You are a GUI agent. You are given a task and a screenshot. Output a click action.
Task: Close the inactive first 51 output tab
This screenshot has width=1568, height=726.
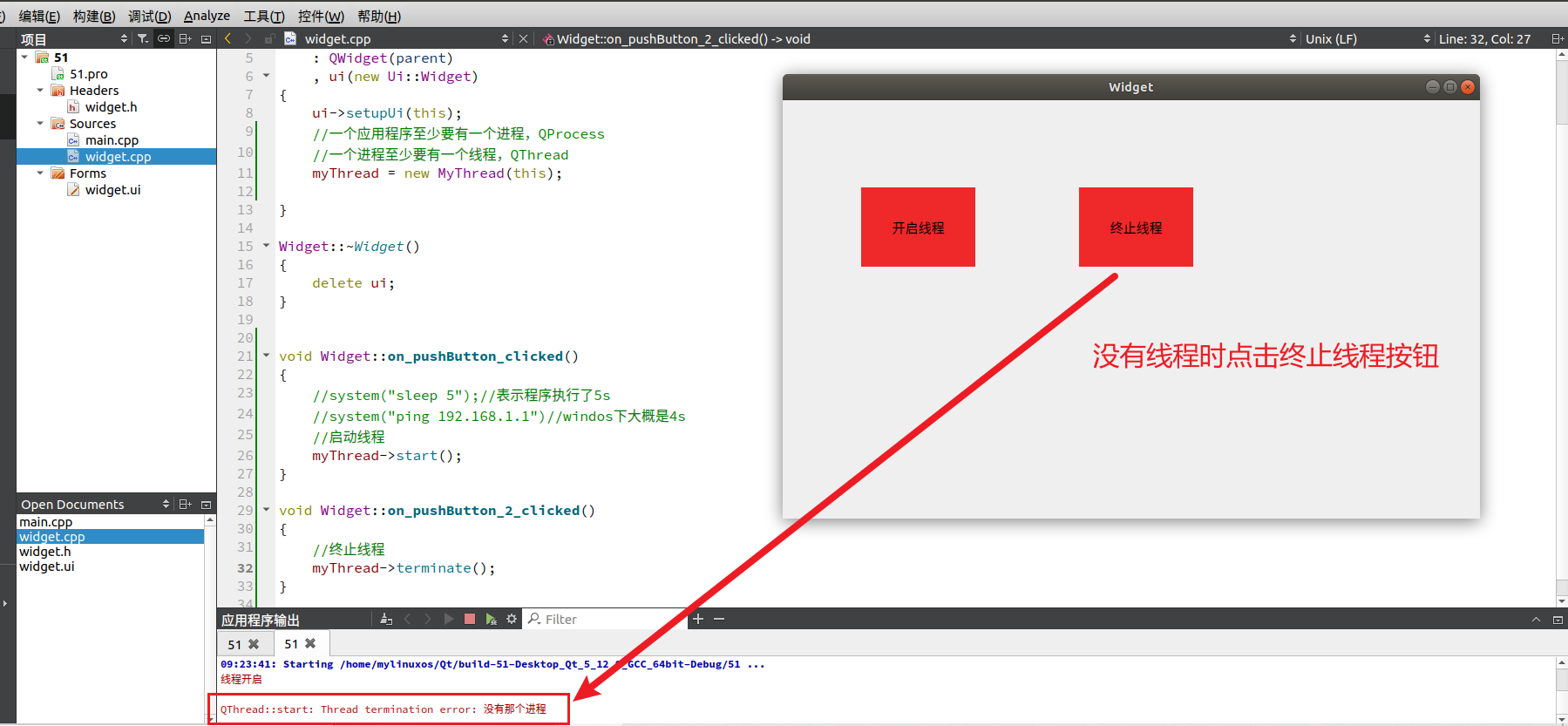(x=254, y=644)
